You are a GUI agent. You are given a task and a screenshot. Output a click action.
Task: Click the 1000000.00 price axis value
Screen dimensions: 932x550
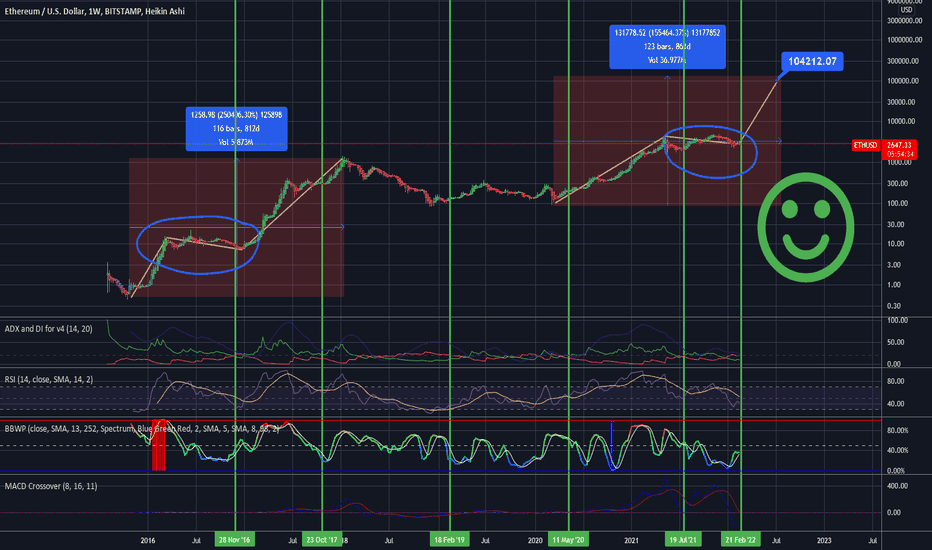(905, 40)
